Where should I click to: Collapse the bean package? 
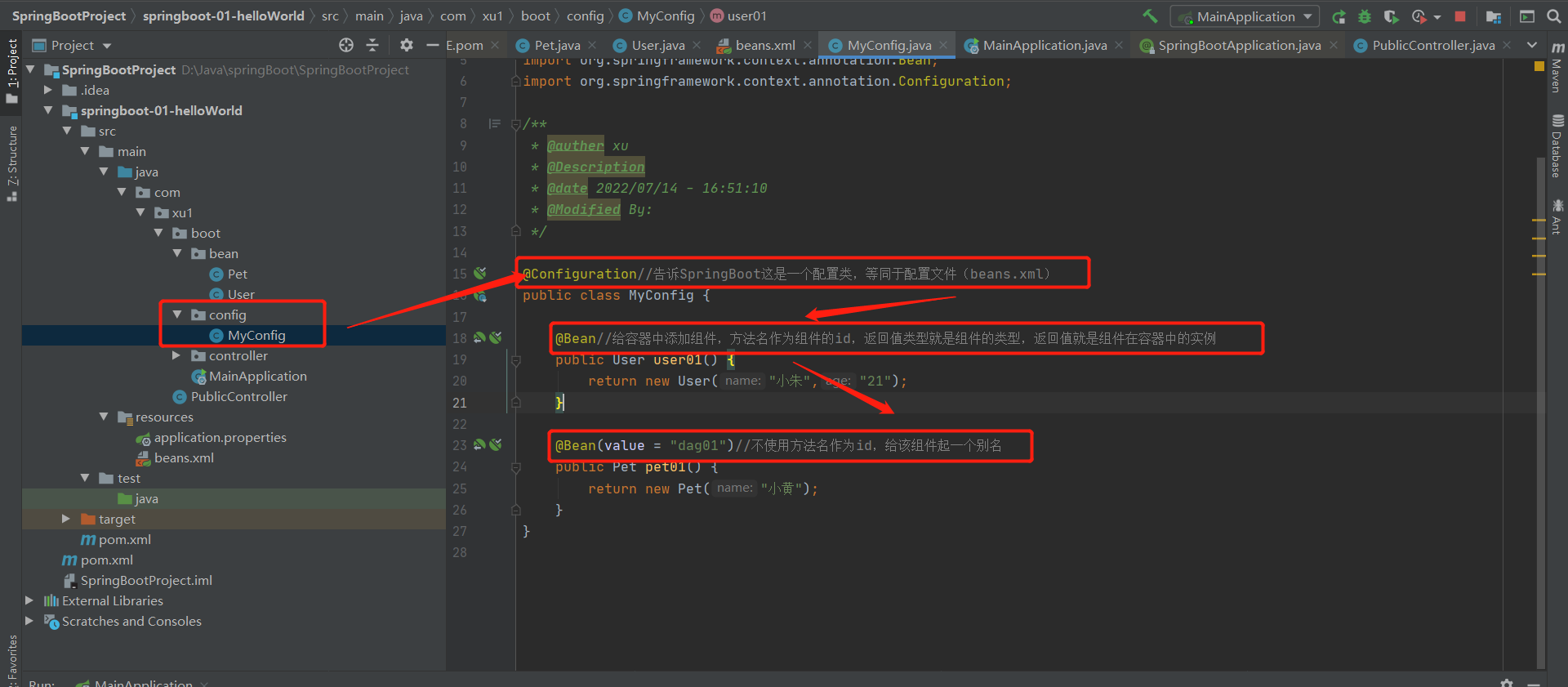pos(177,253)
